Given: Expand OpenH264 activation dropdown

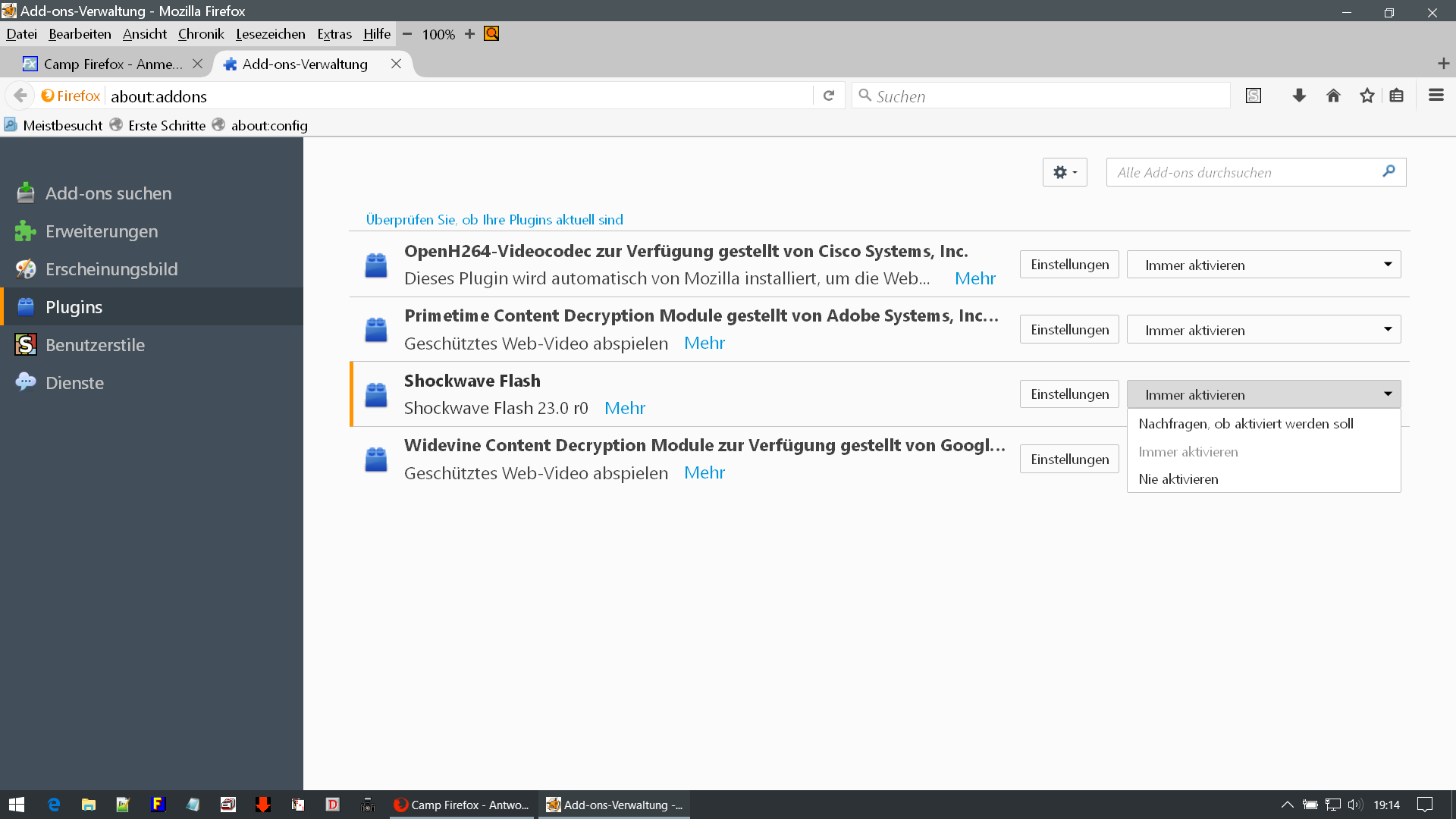Looking at the screenshot, I should click(x=1263, y=265).
